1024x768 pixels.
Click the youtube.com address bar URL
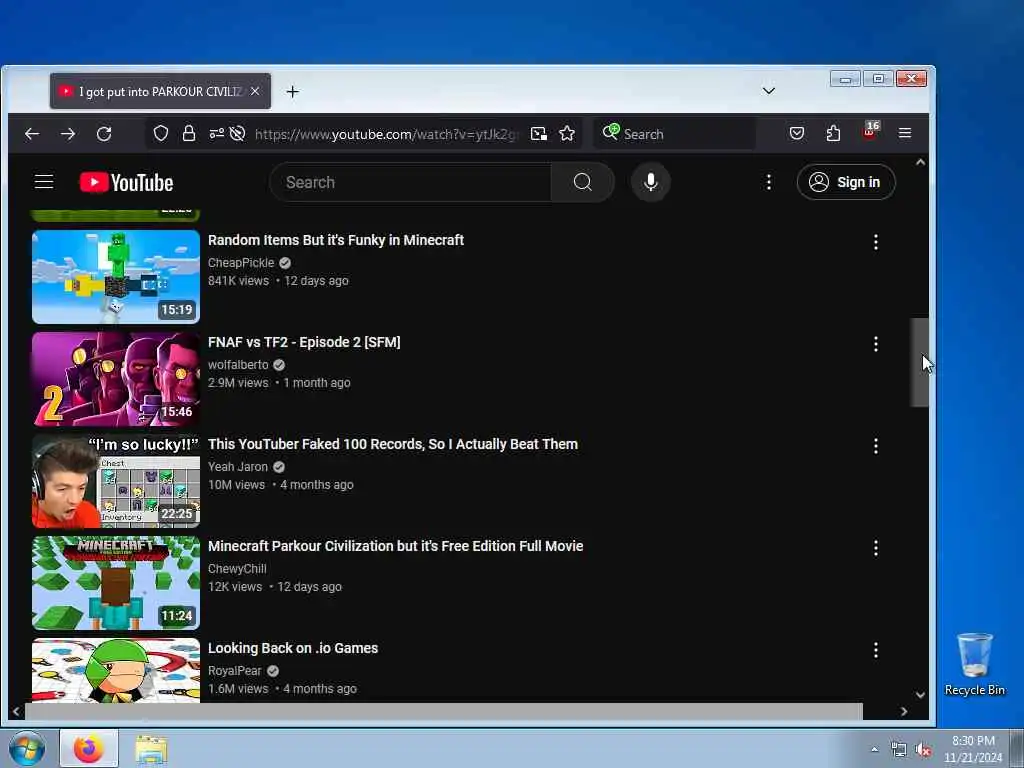pos(387,134)
